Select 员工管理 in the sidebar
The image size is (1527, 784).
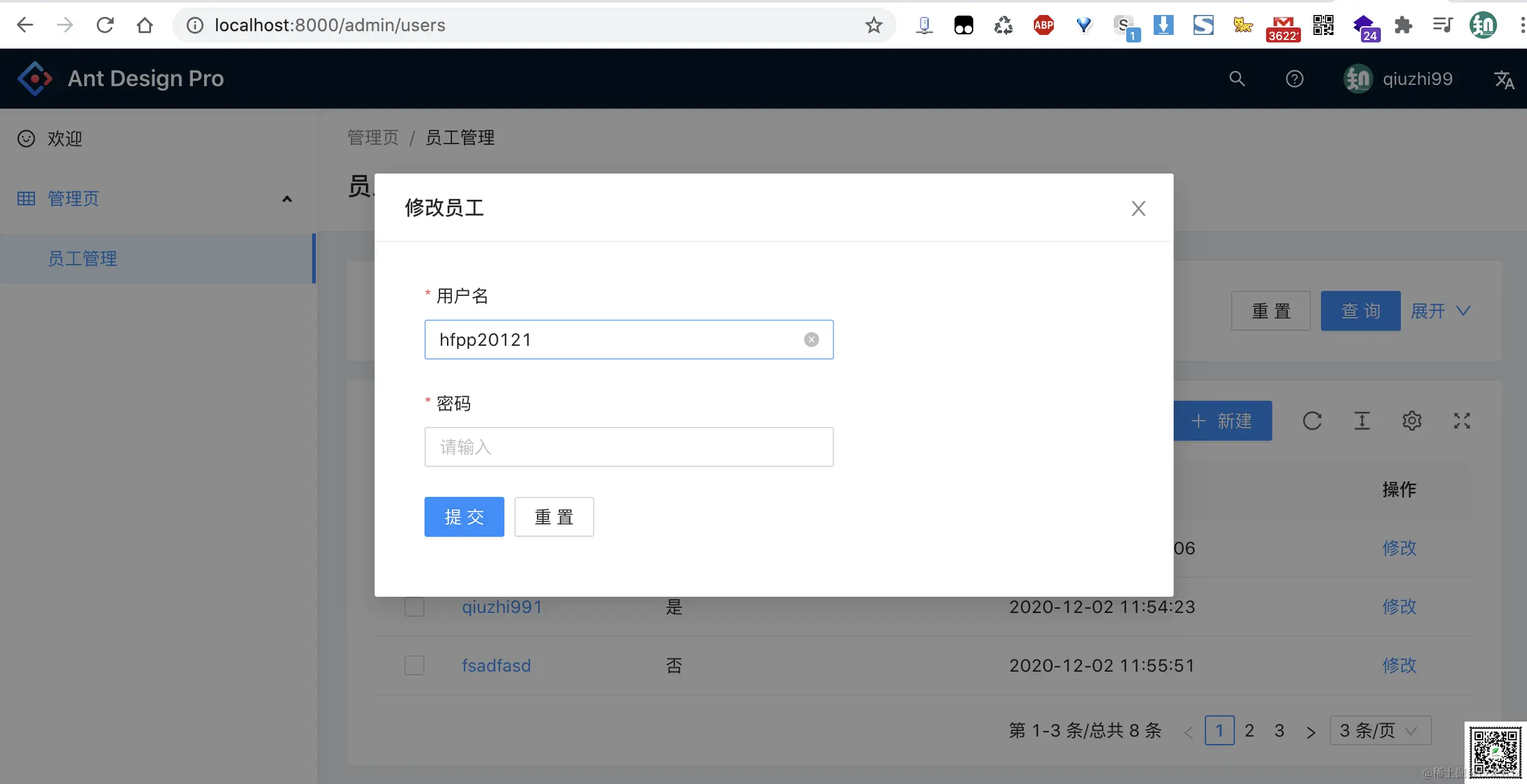(x=82, y=258)
